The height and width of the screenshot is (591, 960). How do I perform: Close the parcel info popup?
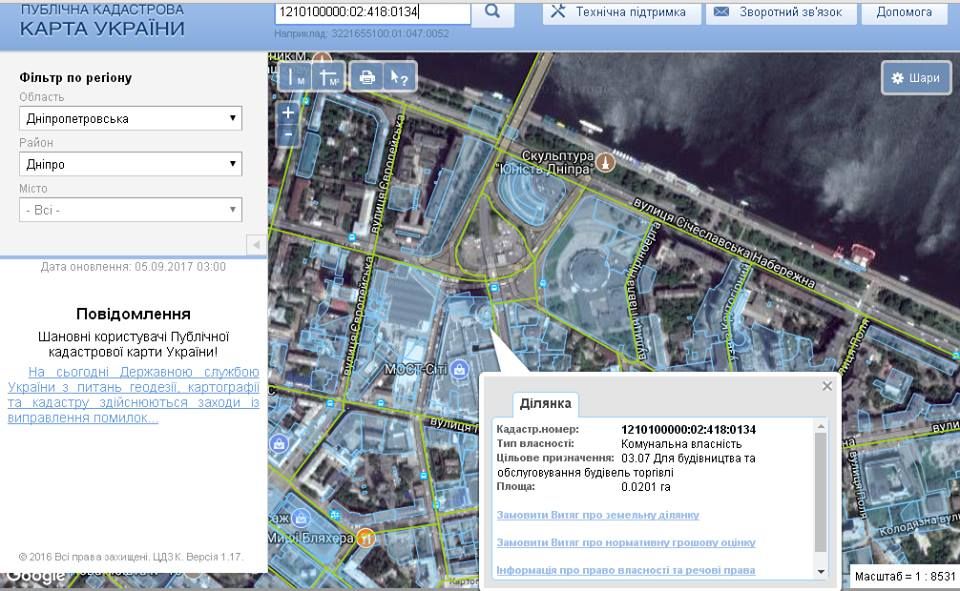[827, 386]
